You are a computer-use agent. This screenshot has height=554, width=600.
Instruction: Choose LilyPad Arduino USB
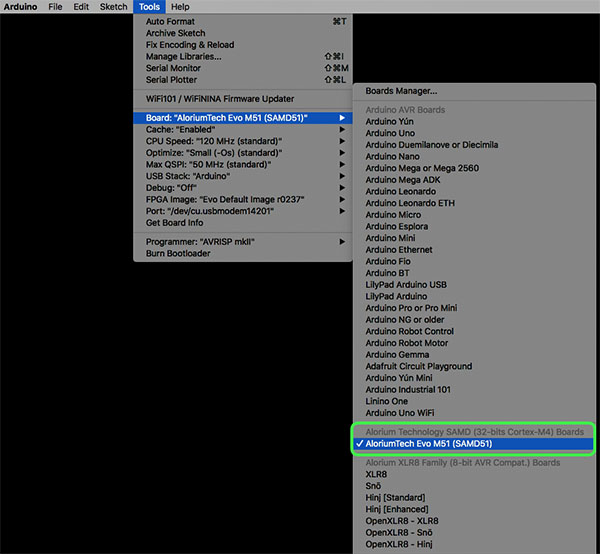pyautogui.click(x=474, y=285)
